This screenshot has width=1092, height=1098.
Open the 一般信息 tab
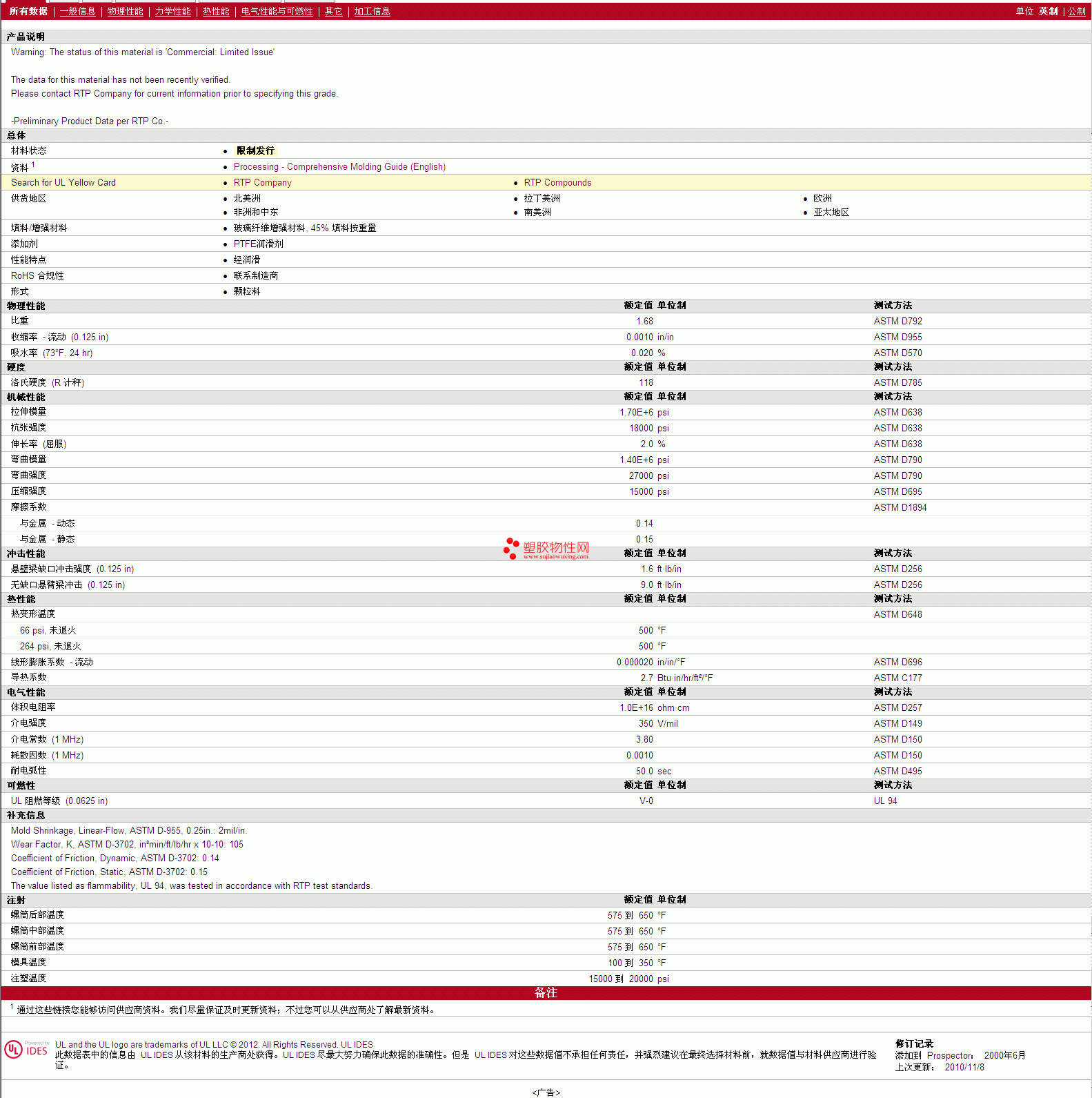[77, 11]
